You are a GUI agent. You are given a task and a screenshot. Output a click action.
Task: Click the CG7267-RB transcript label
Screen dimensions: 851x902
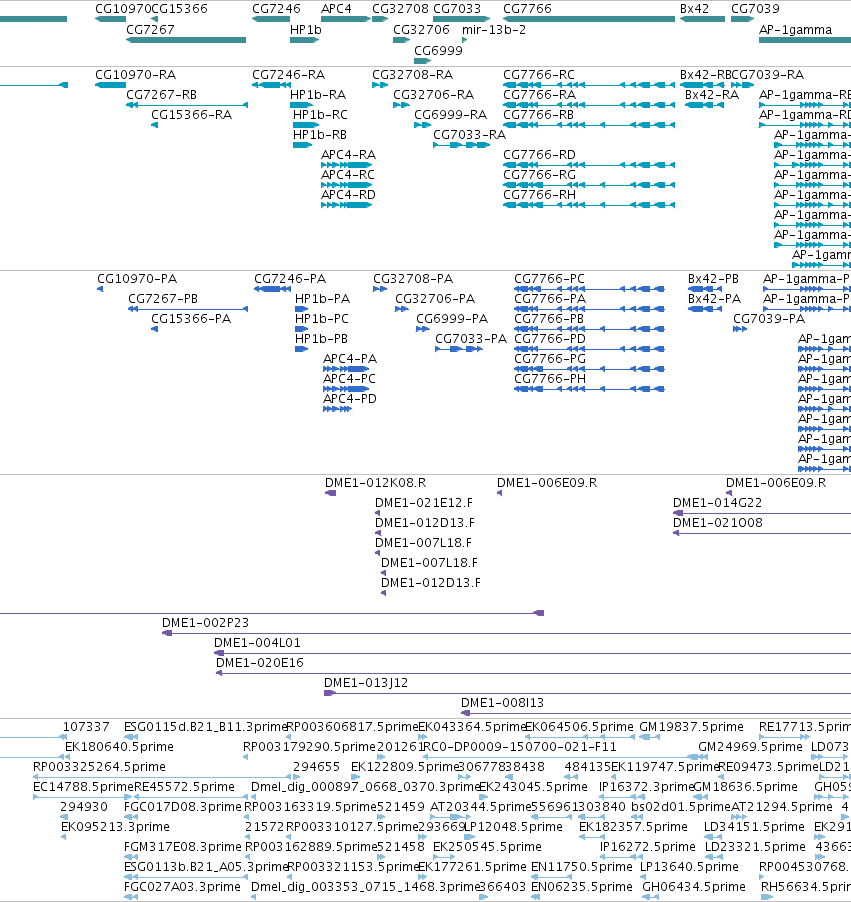[161, 95]
